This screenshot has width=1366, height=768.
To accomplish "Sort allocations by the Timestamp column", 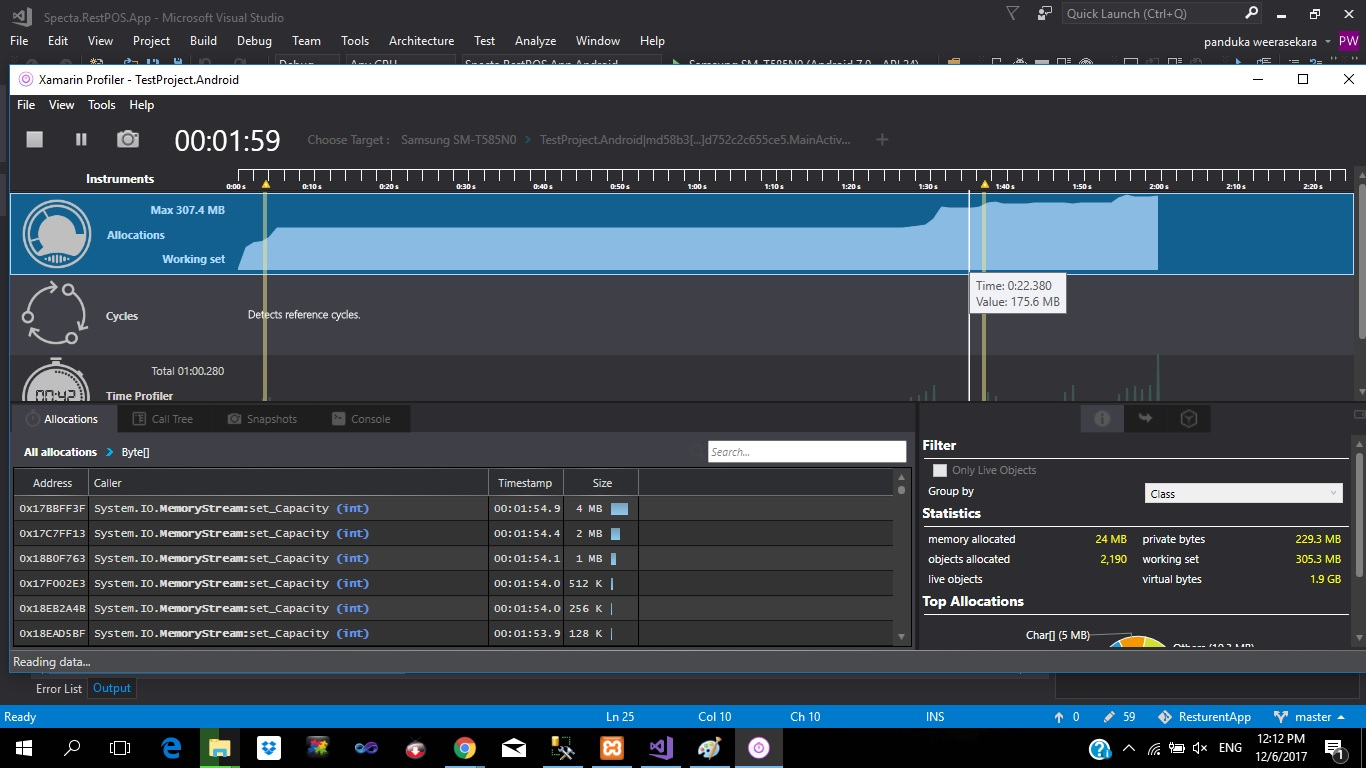I will pos(526,483).
